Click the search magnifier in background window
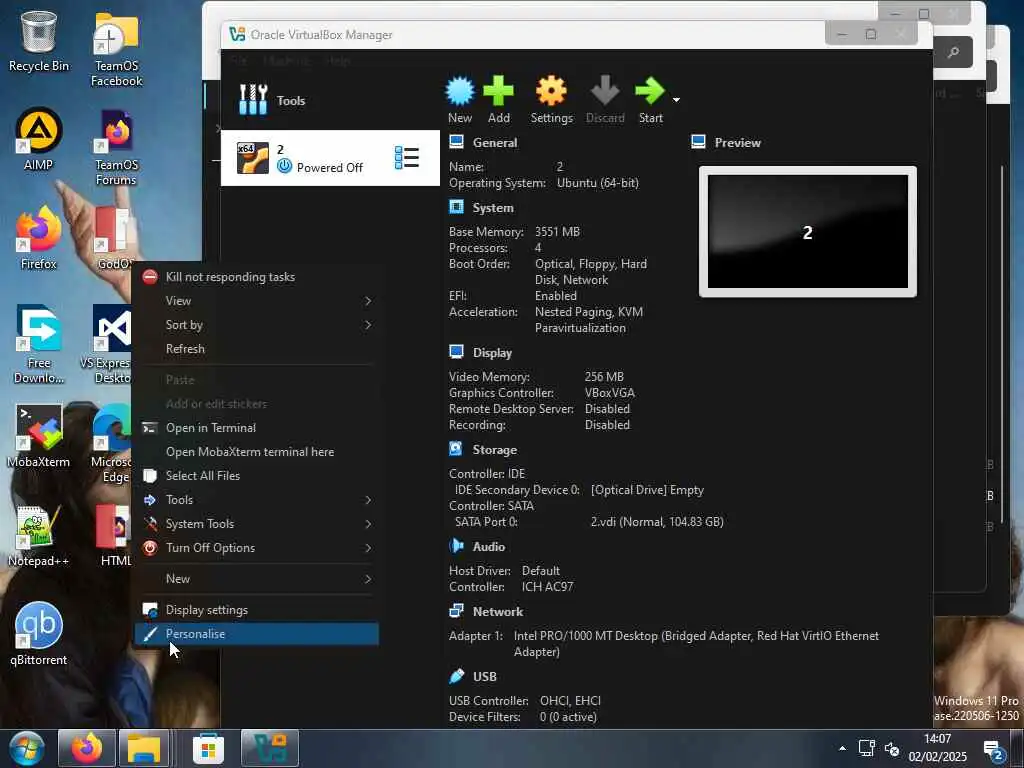1024x768 pixels. [953, 52]
